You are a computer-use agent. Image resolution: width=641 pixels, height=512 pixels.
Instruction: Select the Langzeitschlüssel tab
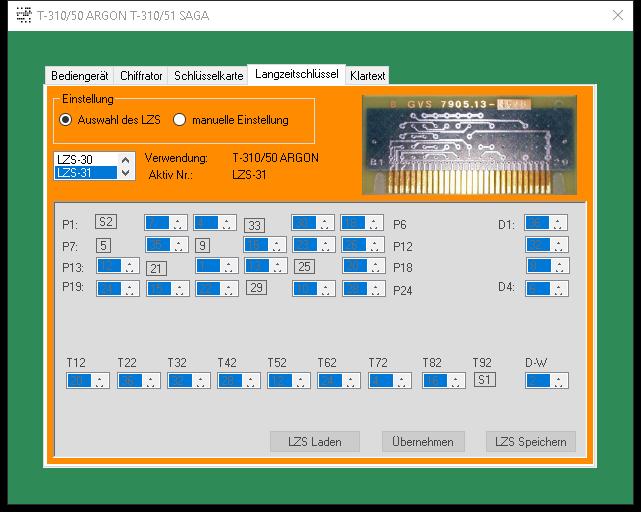297,74
